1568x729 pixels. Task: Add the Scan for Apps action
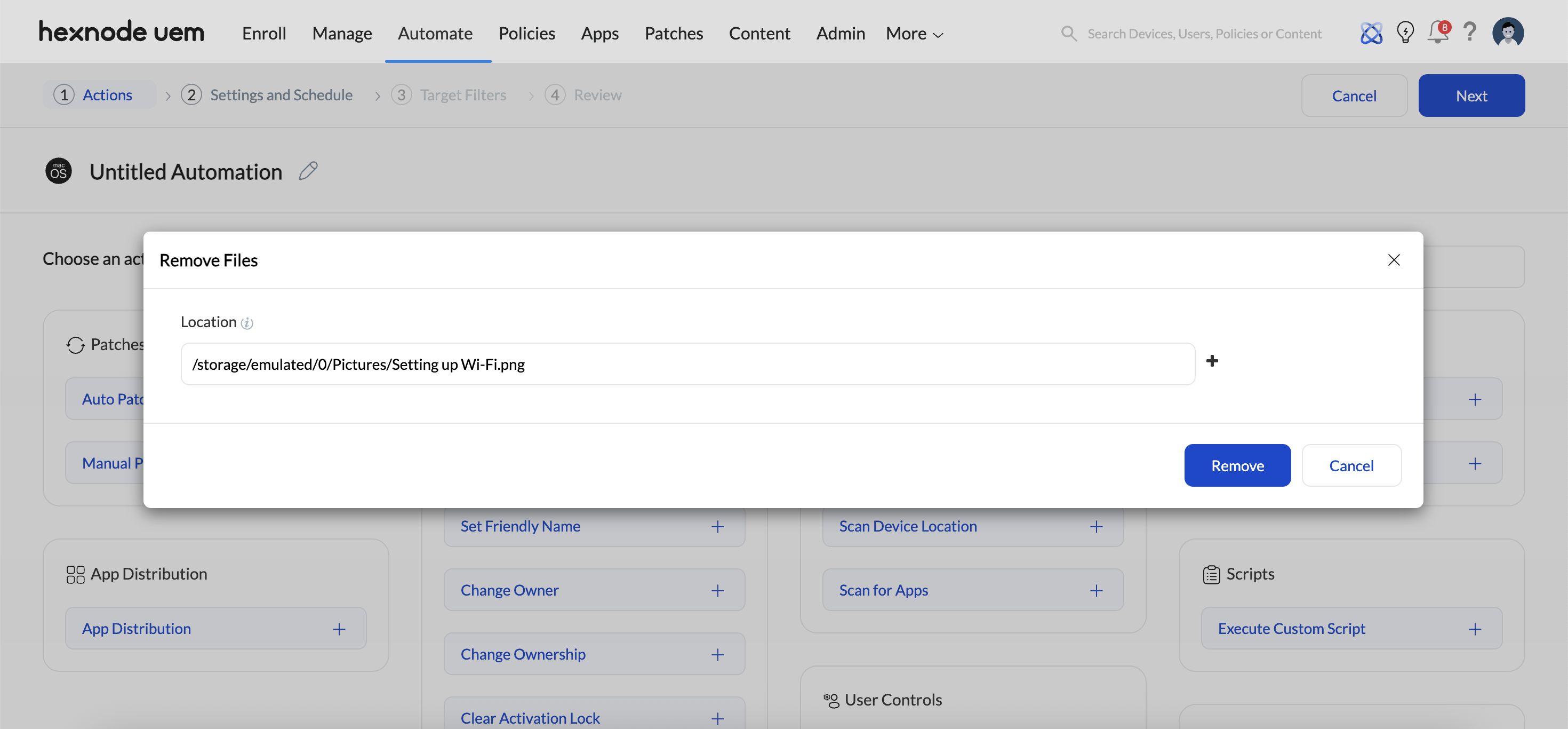(1095, 590)
